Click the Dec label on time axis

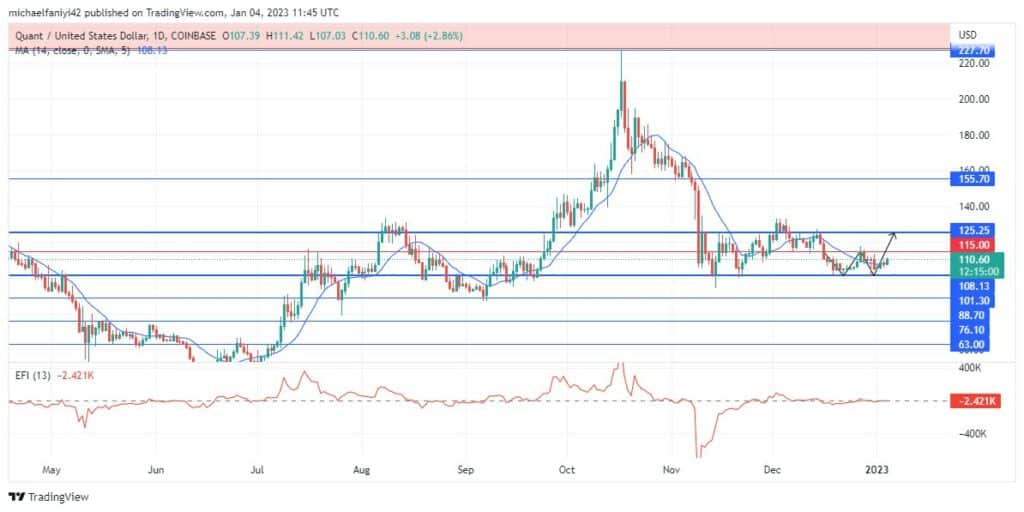[773, 469]
